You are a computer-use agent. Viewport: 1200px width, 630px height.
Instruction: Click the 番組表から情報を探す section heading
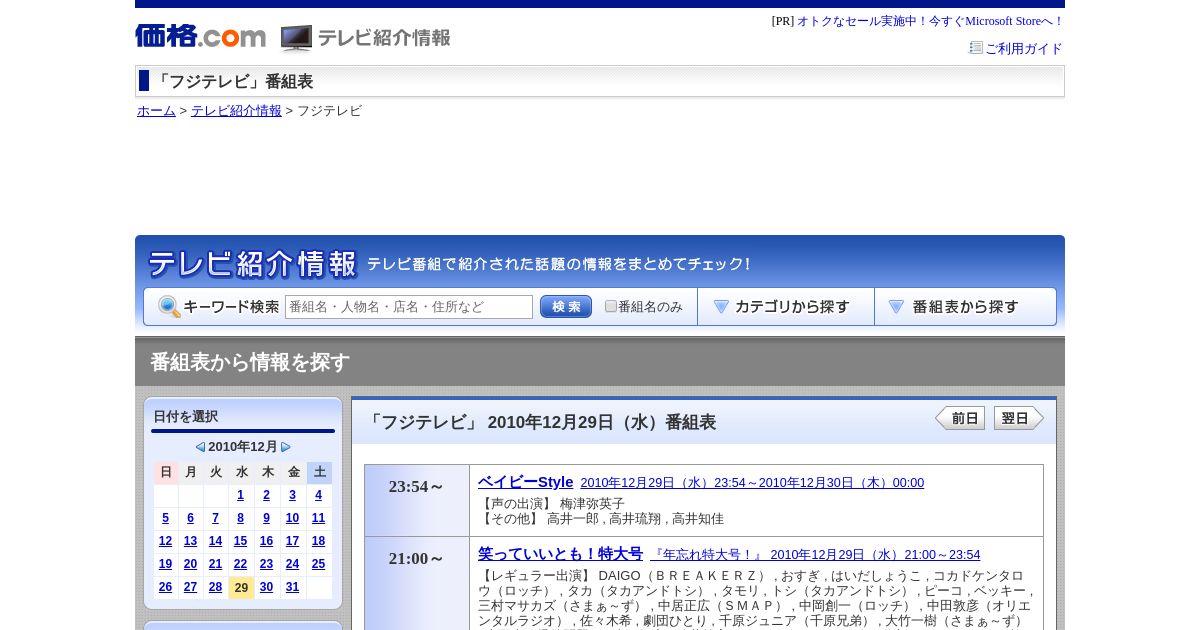[x=250, y=362]
